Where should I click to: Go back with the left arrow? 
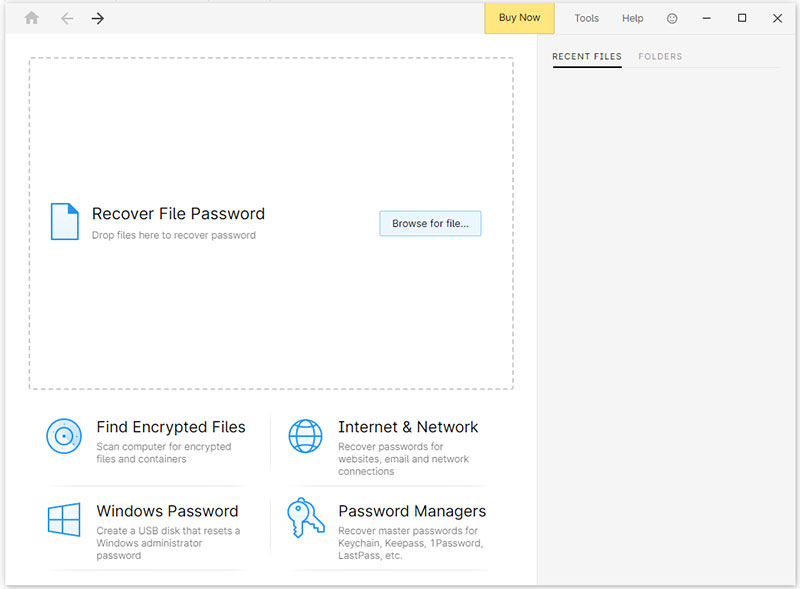[x=67, y=18]
